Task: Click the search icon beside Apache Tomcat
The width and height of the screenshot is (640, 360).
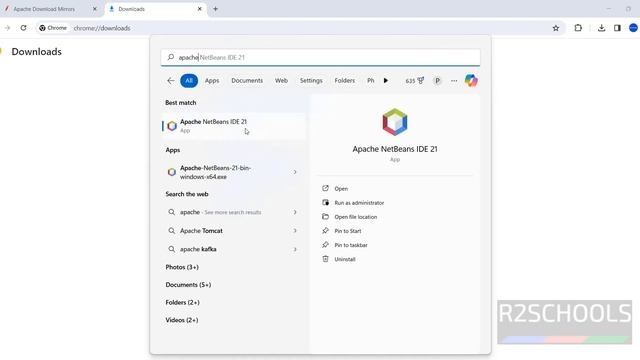Action: point(172,231)
